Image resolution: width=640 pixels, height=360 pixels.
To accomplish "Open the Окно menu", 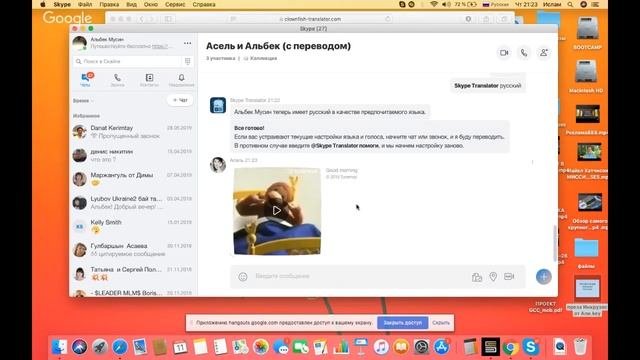I will (151, 4).
